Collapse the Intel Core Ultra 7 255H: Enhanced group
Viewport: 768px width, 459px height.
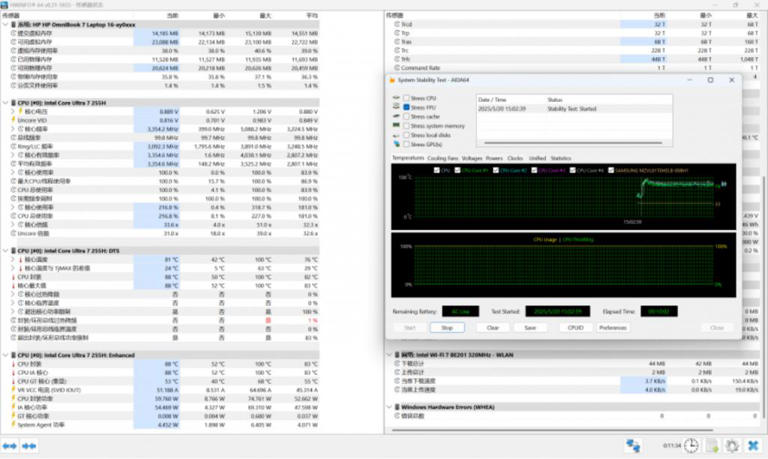point(5,355)
